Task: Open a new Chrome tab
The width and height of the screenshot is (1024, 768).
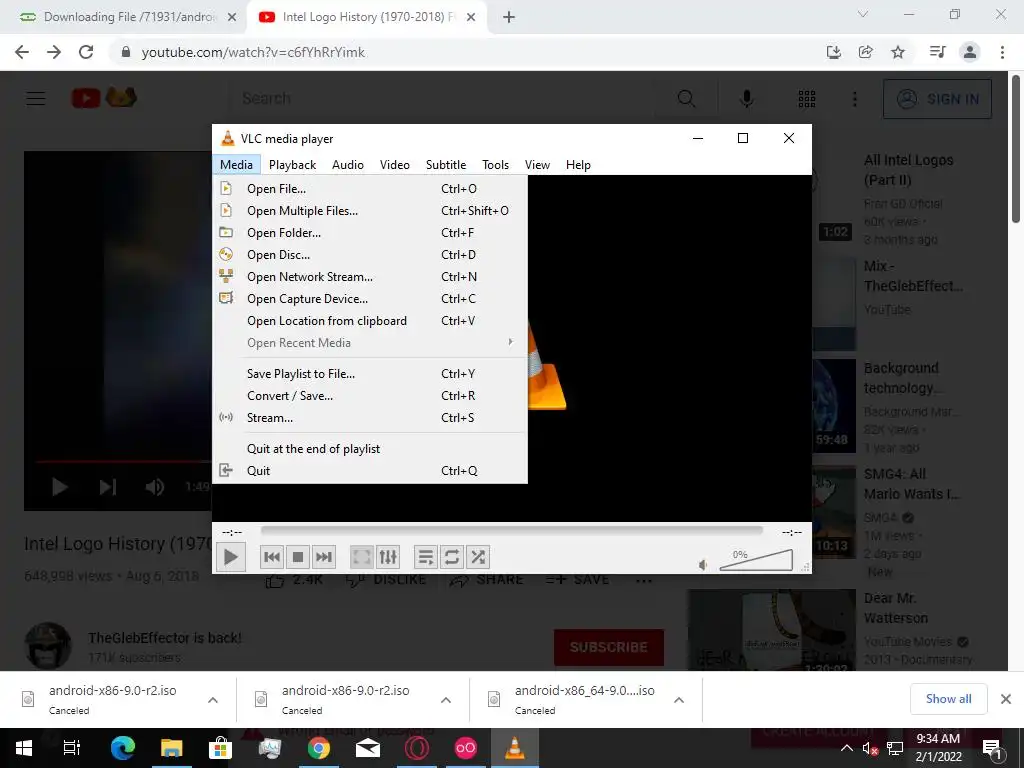Action: [509, 17]
